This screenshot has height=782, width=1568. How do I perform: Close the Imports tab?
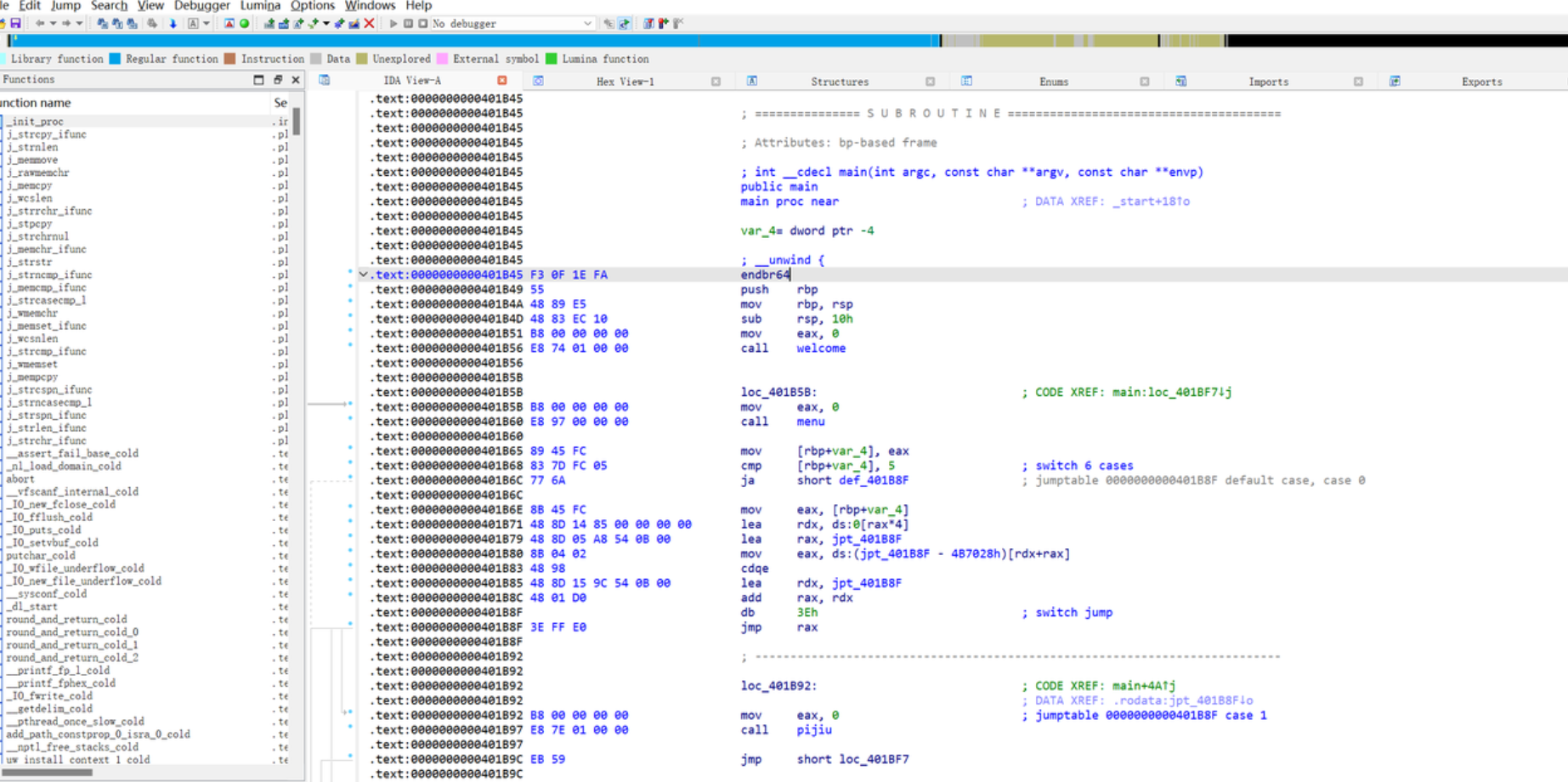[x=1358, y=82]
